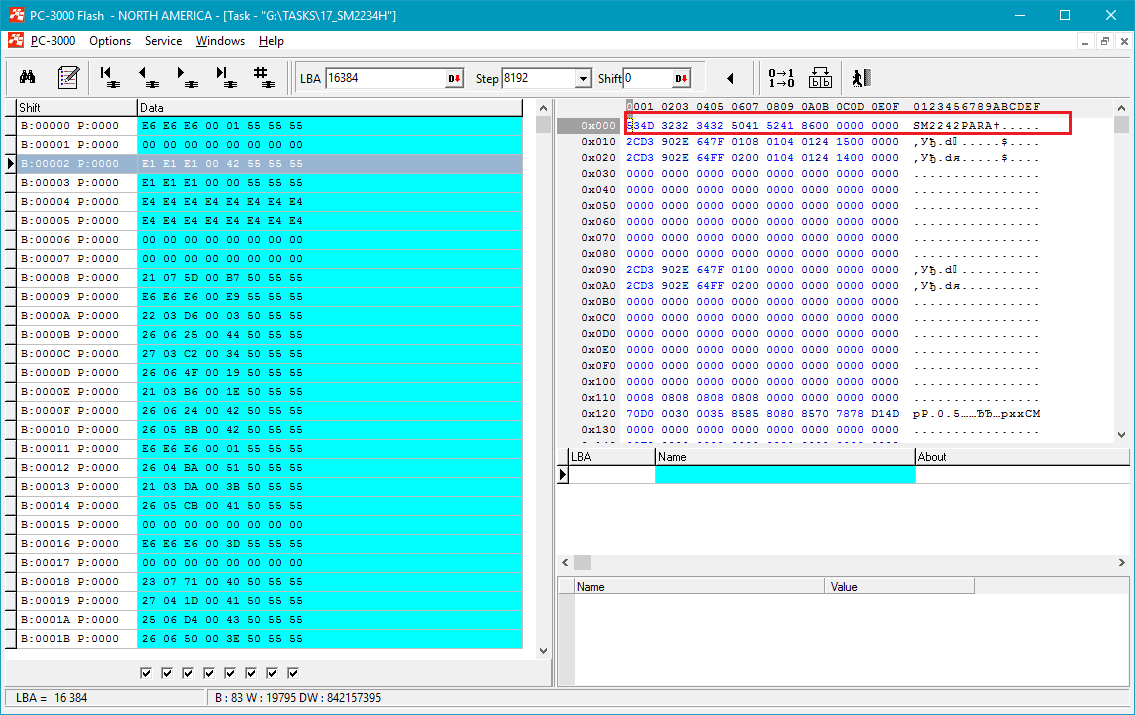Toggle the third checkbox under data columns
The width and height of the screenshot is (1135, 715).
[188, 673]
